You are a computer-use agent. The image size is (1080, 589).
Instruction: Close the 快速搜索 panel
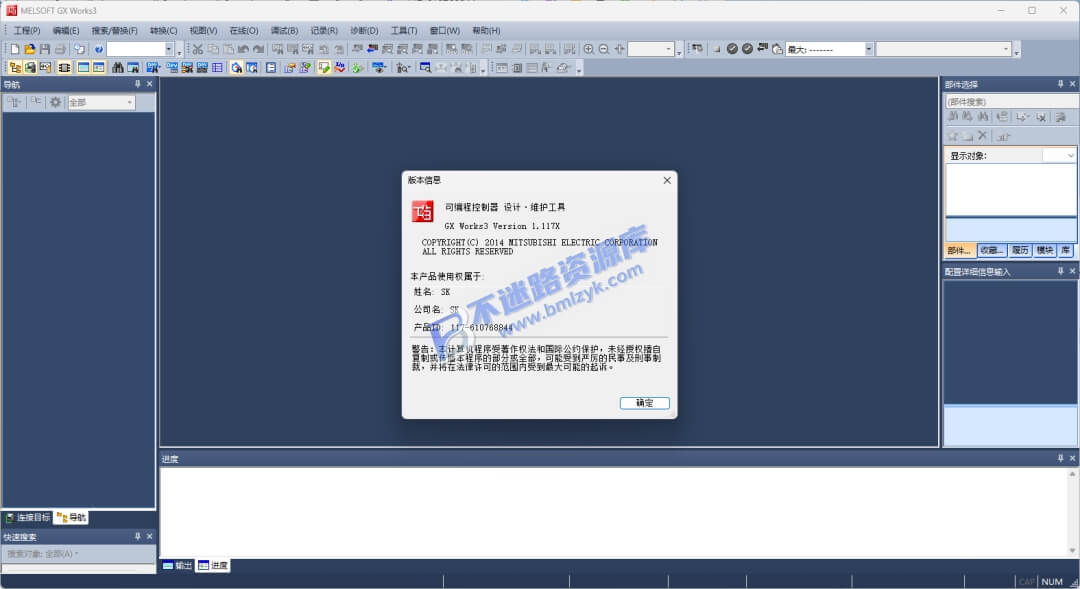tap(149, 536)
